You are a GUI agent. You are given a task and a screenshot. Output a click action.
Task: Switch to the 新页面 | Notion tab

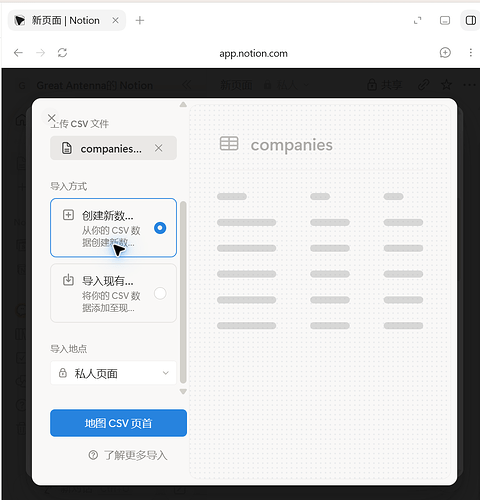(66, 21)
